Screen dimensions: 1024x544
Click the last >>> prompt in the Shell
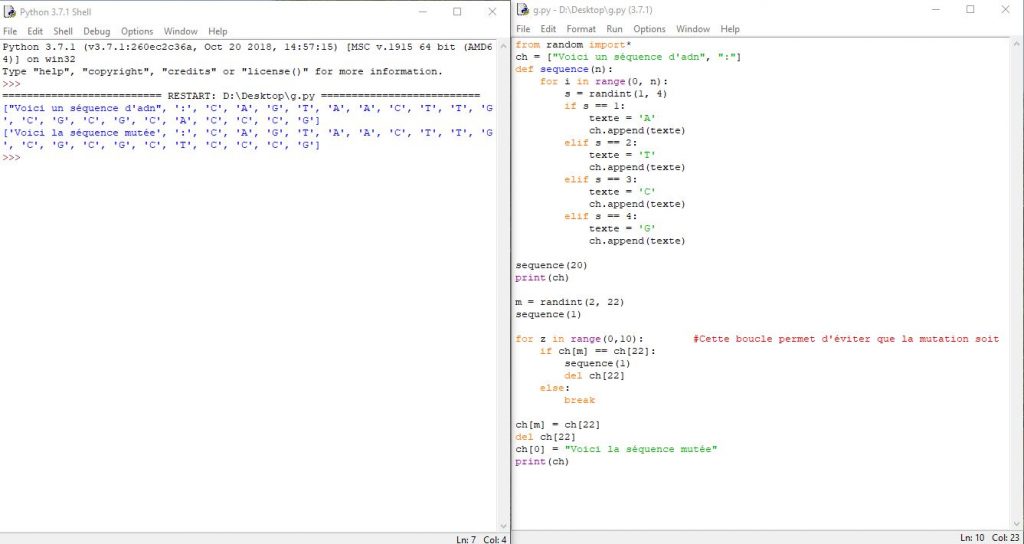(11, 157)
